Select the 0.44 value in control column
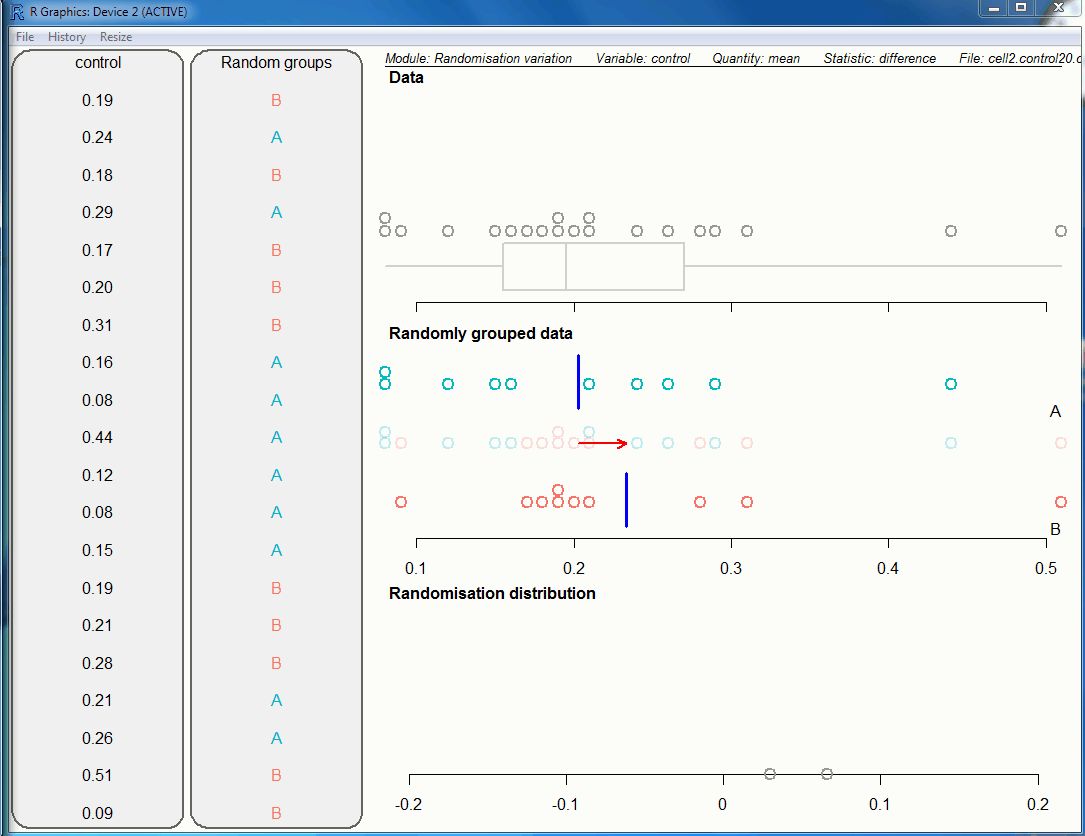The height and width of the screenshot is (836, 1085). (98, 438)
